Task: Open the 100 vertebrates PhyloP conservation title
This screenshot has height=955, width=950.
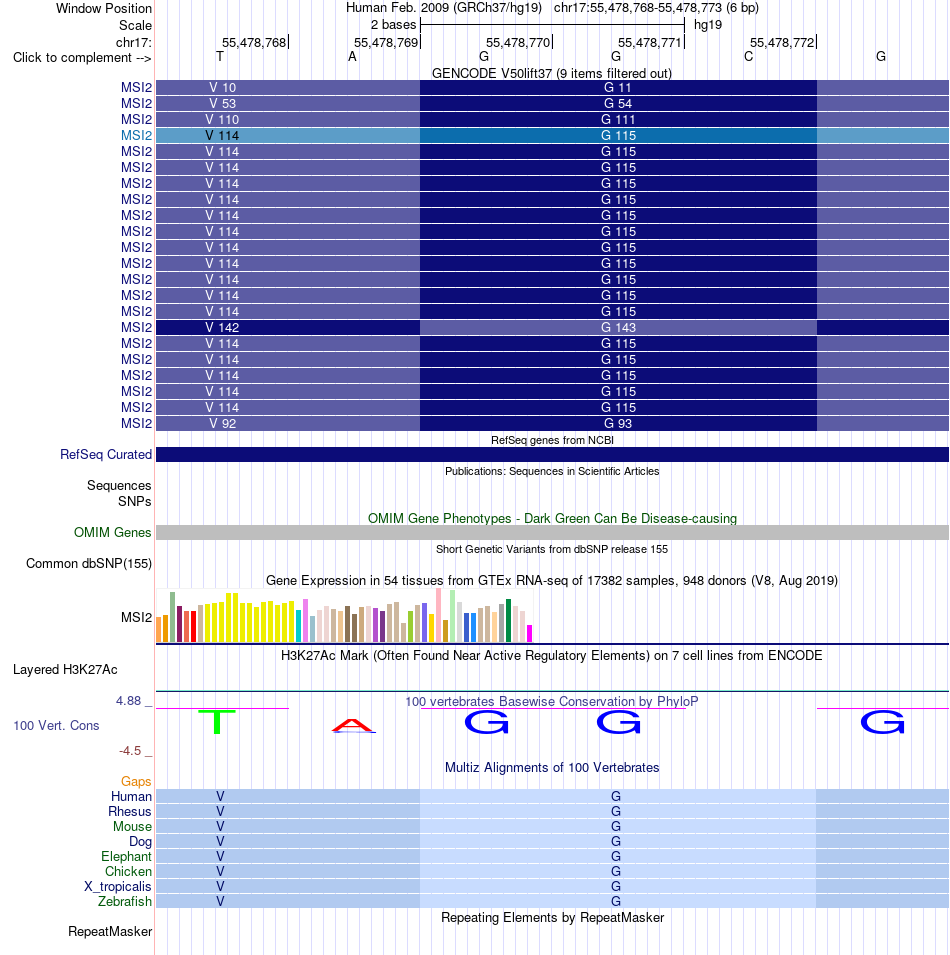Action: coord(552,701)
